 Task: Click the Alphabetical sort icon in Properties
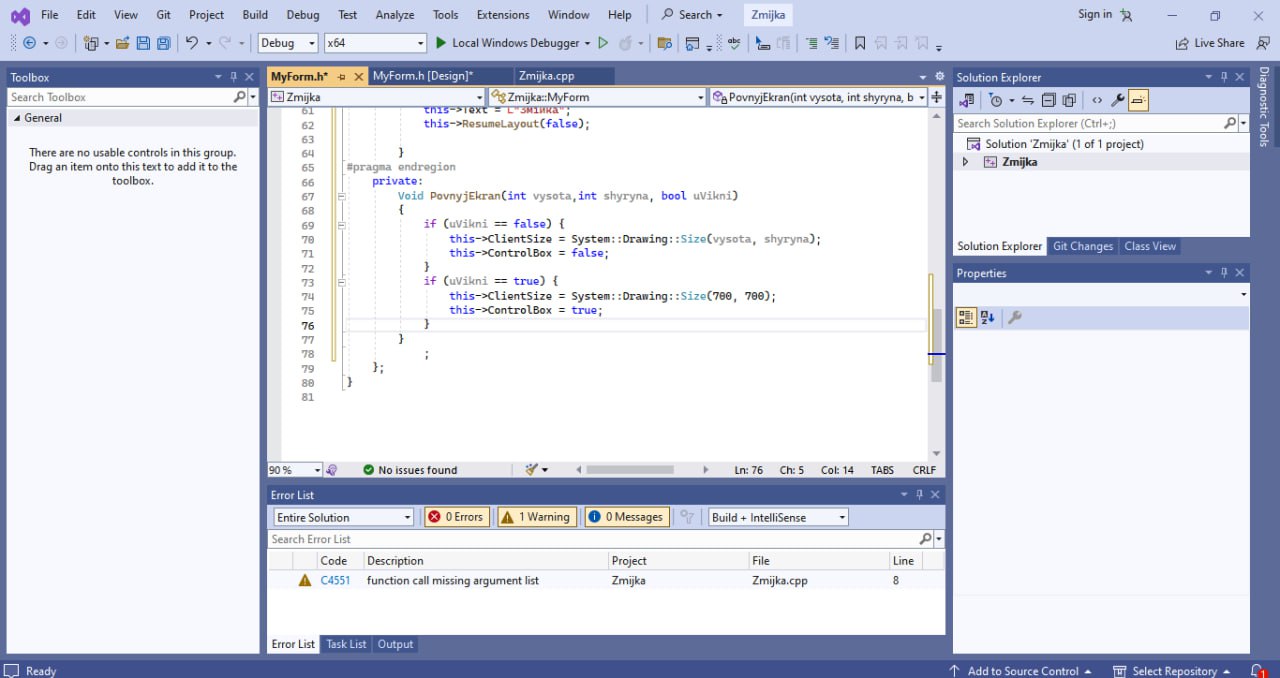tap(988, 318)
